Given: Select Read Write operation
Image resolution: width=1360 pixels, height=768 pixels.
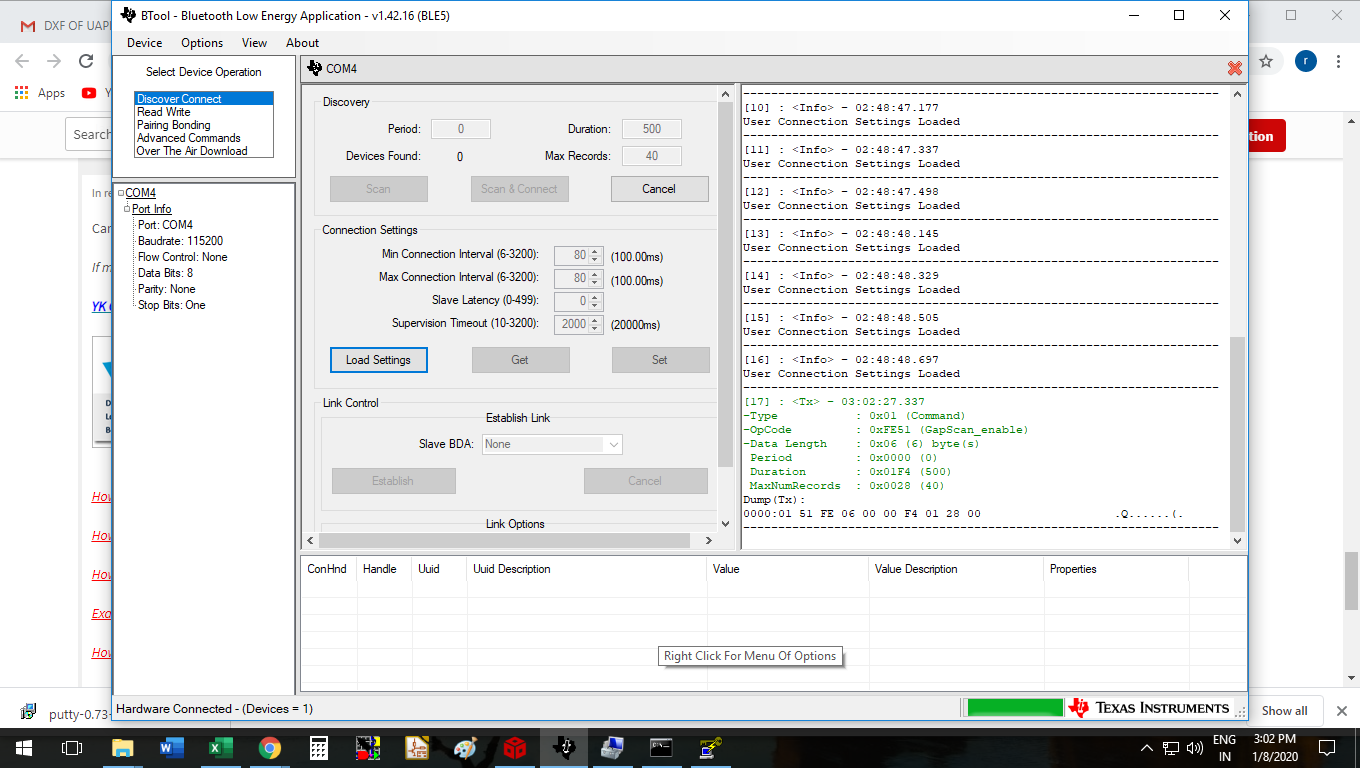Looking at the screenshot, I should click(204, 112).
